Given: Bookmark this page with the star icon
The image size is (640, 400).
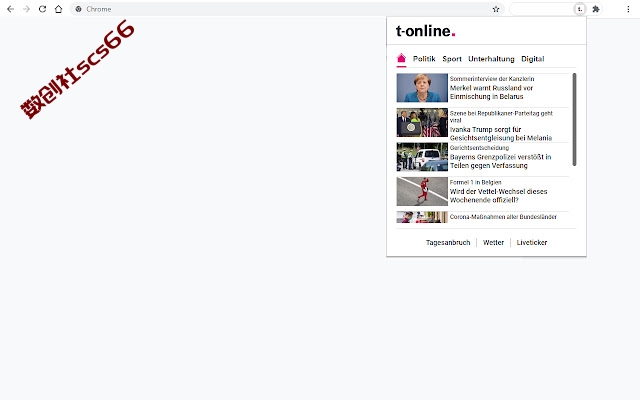Looking at the screenshot, I should click(x=496, y=9).
